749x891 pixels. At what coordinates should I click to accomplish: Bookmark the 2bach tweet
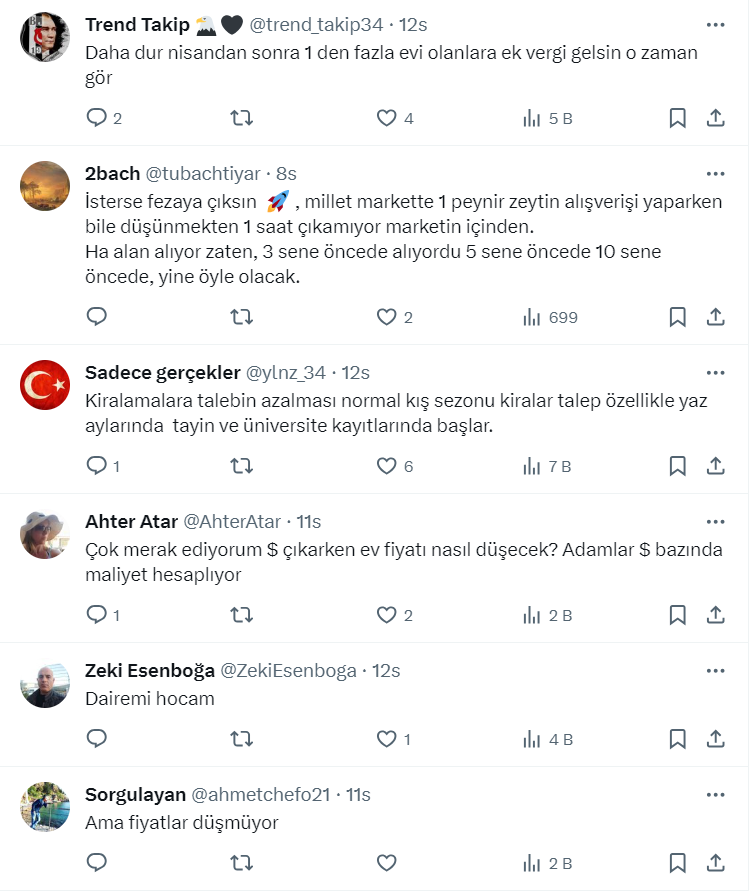677,317
